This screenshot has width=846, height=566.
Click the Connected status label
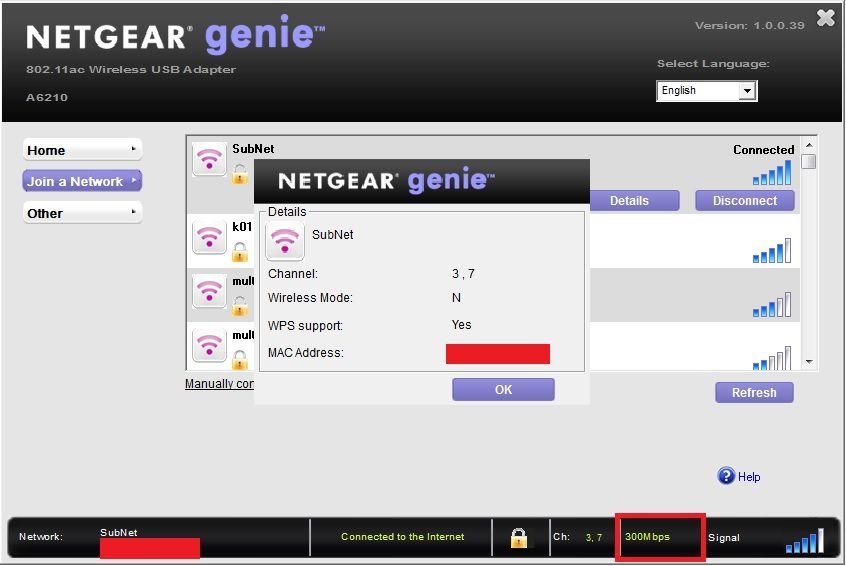(x=763, y=150)
